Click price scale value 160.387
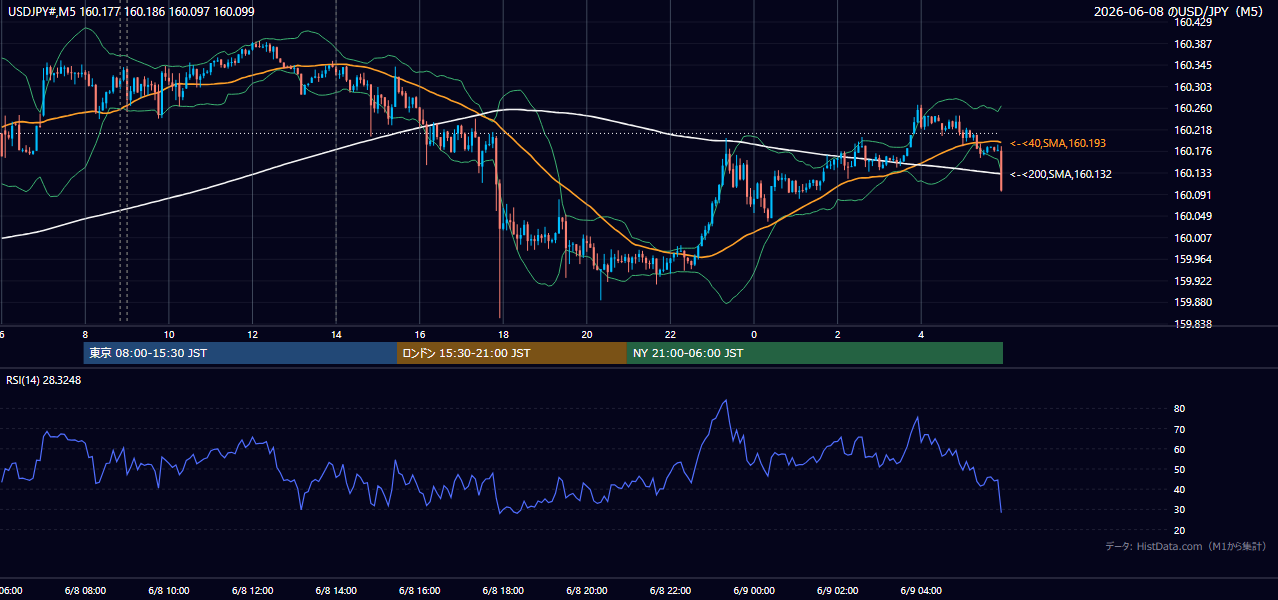1278x600 pixels. click(1194, 44)
